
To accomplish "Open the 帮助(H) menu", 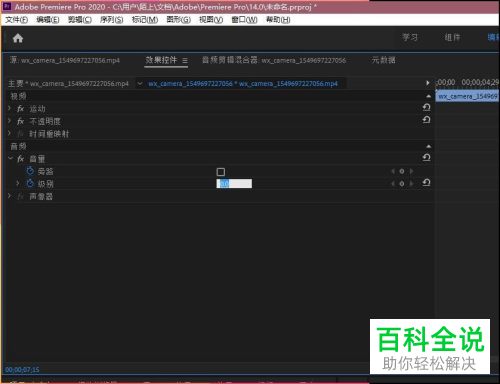I will [x=278, y=20].
